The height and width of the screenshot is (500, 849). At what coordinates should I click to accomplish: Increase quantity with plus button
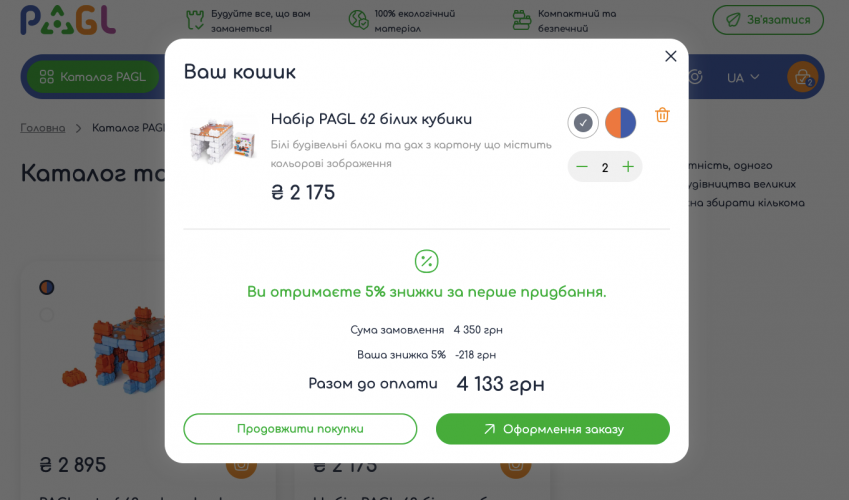pyautogui.click(x=628, y=167)
